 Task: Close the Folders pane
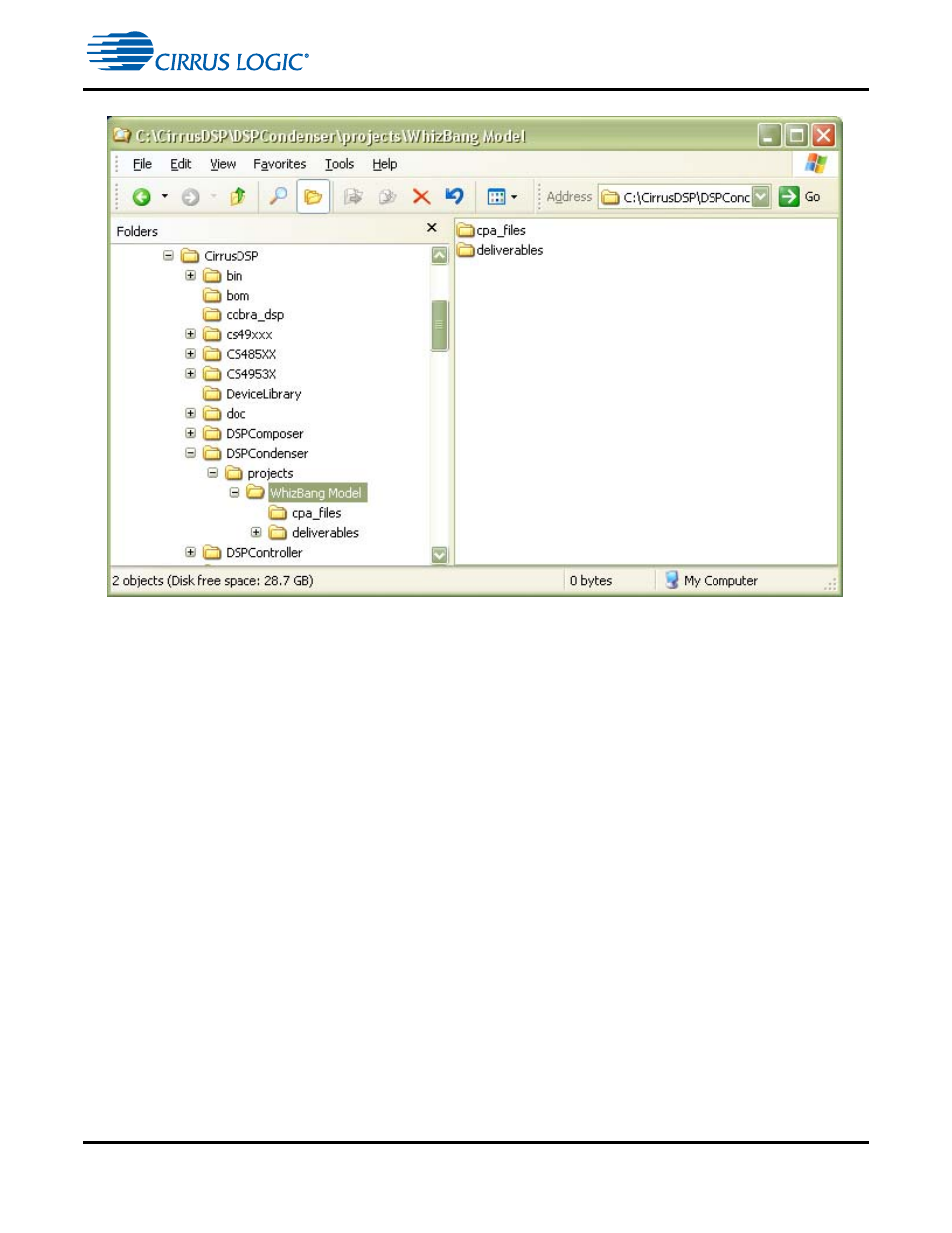click(x=432, y=228)
